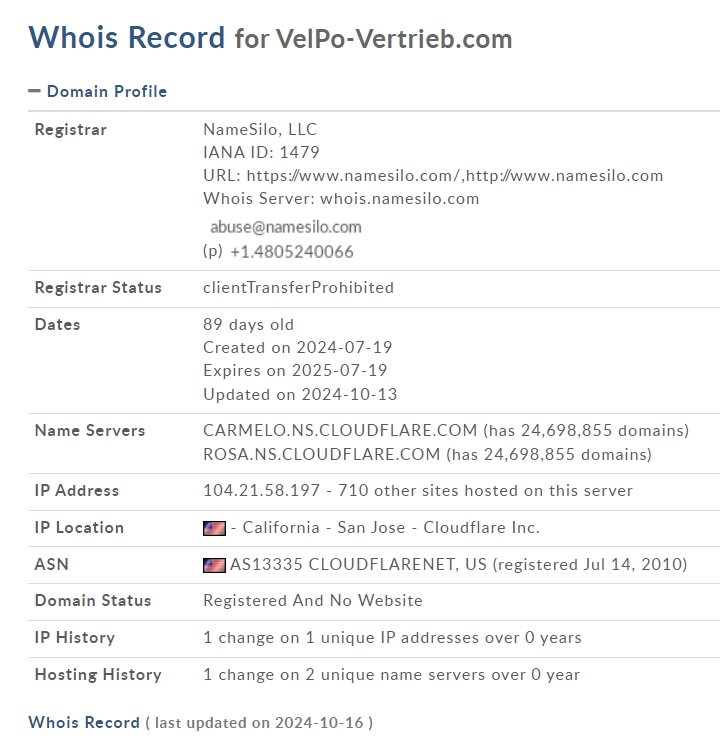The width and height of the screenshot is (720, 737).
Task: Click the US flag beside AS13335
Action: pyautogui.click(x=214, y=565)
